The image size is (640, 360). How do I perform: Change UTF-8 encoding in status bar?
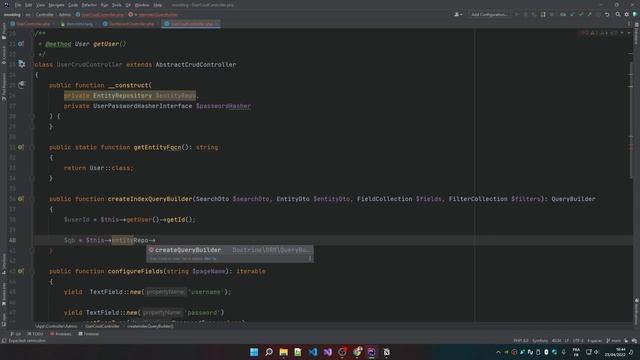point(578,341)
